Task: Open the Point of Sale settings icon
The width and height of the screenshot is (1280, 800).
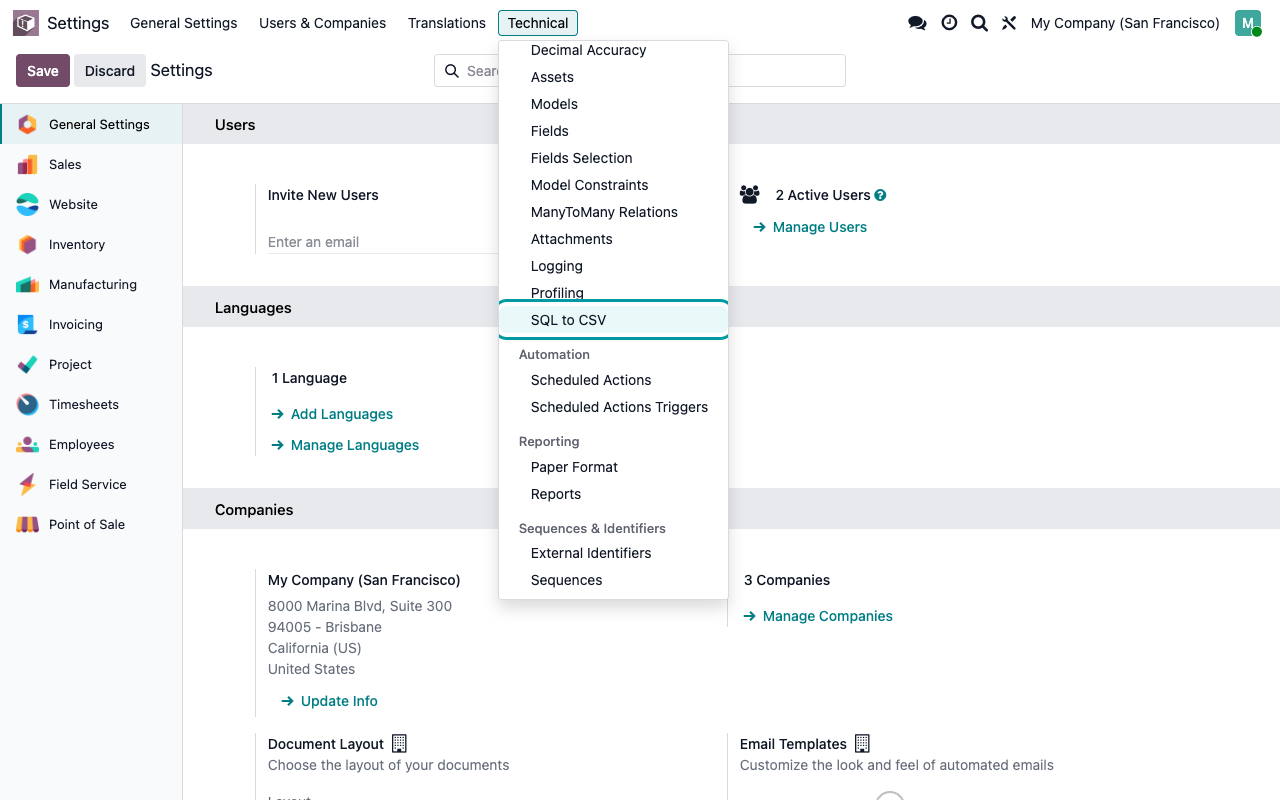Action: click(x=28, y=524)
